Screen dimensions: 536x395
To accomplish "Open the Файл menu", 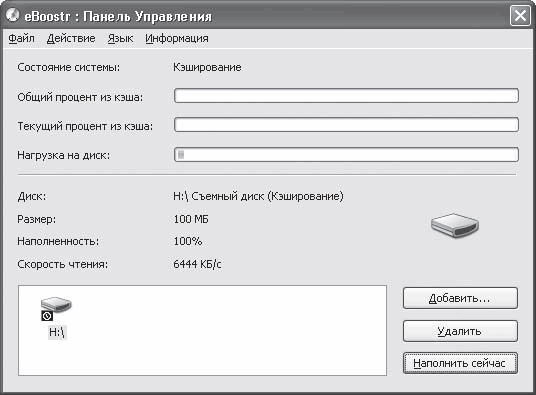I will pyautogui.click(x=22, y=38).
